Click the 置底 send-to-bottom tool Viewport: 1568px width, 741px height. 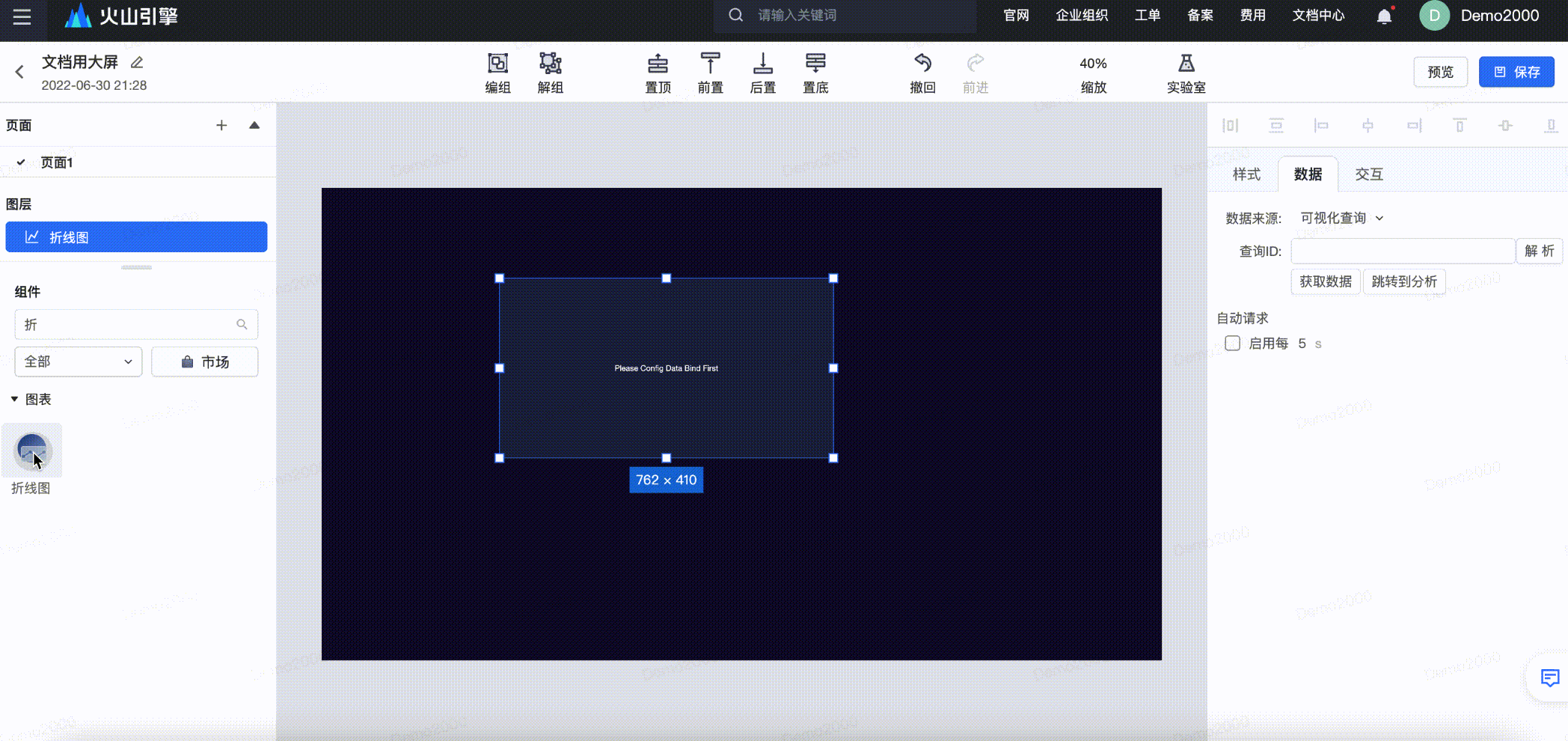pyautogui.click(x=815, y=73)
